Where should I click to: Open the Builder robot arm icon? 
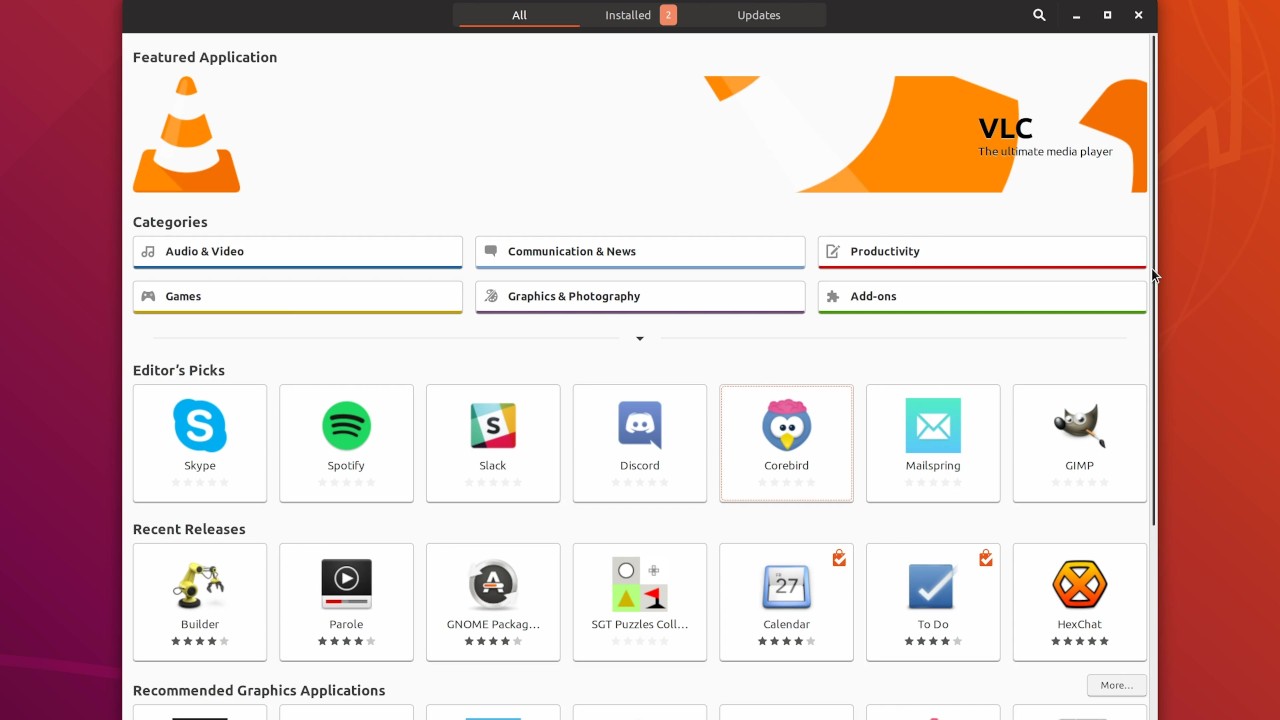click(200, 585)
